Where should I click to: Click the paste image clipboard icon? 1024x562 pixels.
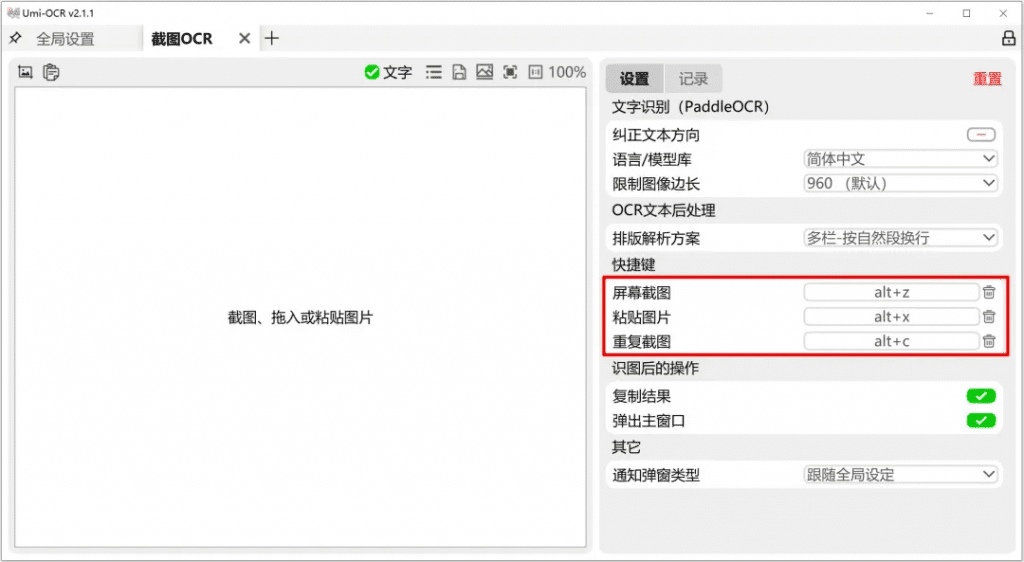coord(51,72)
